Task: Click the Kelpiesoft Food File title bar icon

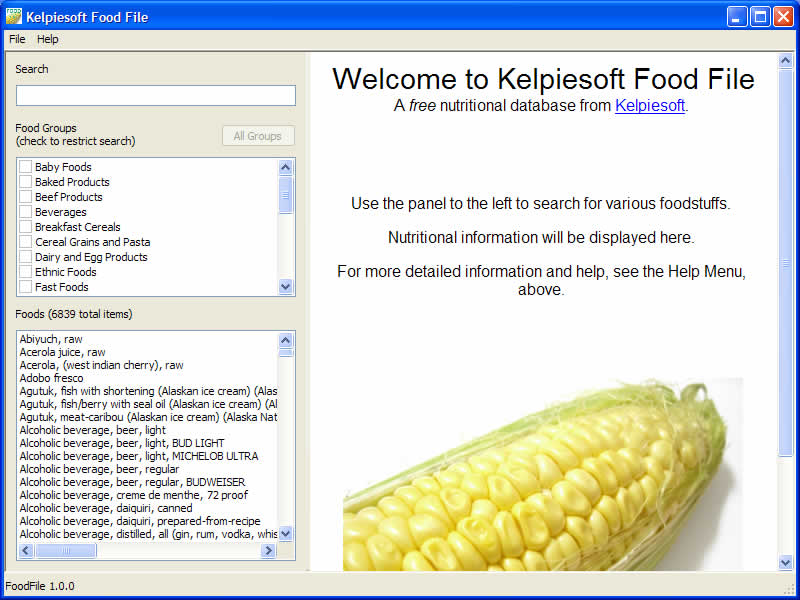Action: [14, 16]
